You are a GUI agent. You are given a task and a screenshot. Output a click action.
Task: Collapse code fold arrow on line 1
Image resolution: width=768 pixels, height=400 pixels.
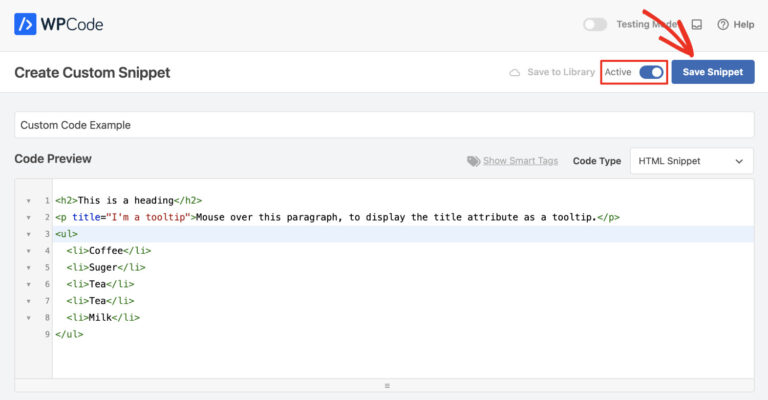(x=28, y=201)
